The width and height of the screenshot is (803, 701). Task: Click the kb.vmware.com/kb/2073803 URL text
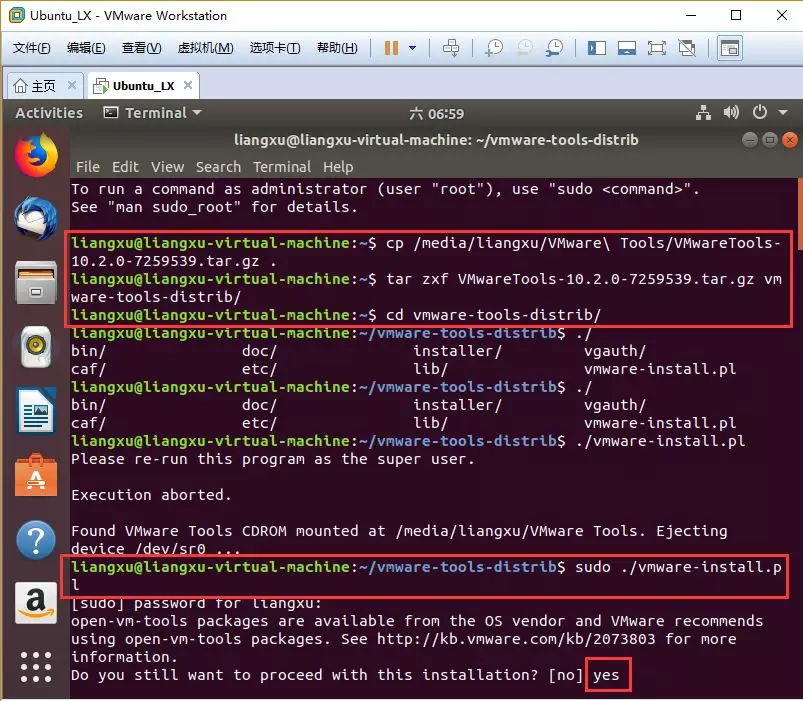click(x=516, y=639)
